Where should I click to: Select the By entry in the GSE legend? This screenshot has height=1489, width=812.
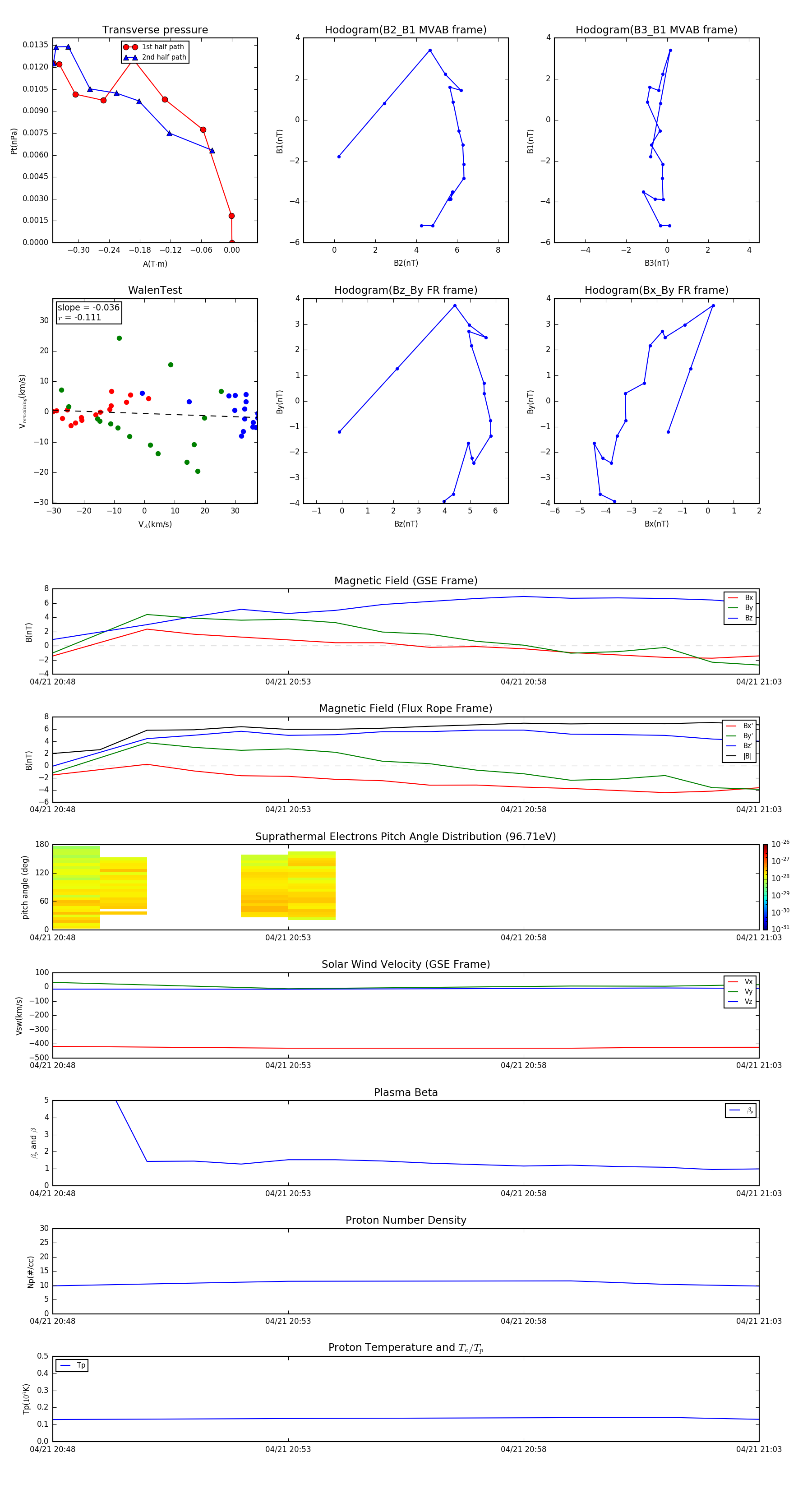point(741,607)
